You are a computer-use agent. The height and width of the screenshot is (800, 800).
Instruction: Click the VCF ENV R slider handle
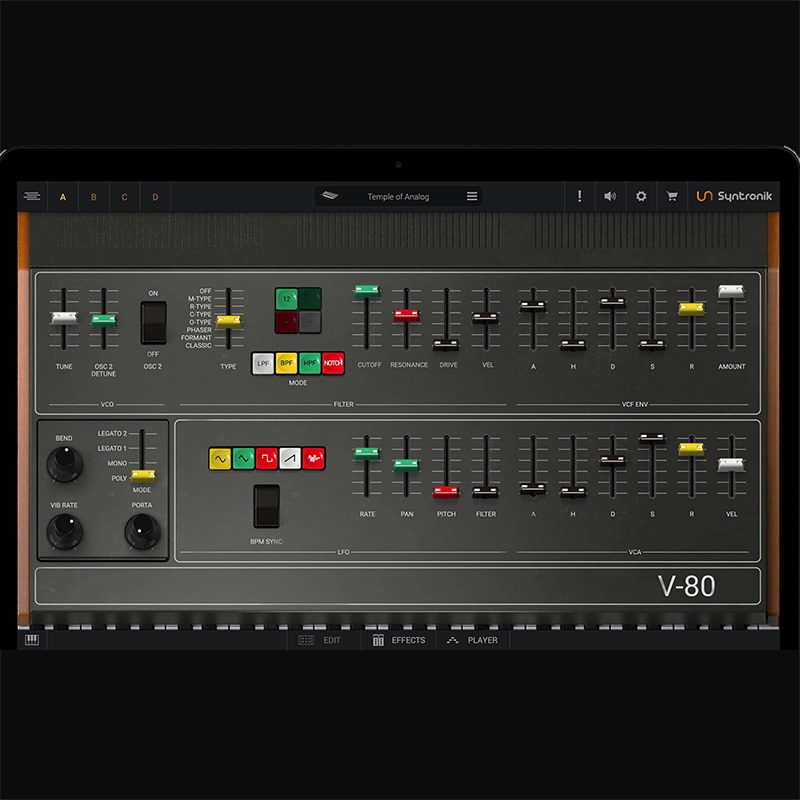coord(691,309)
